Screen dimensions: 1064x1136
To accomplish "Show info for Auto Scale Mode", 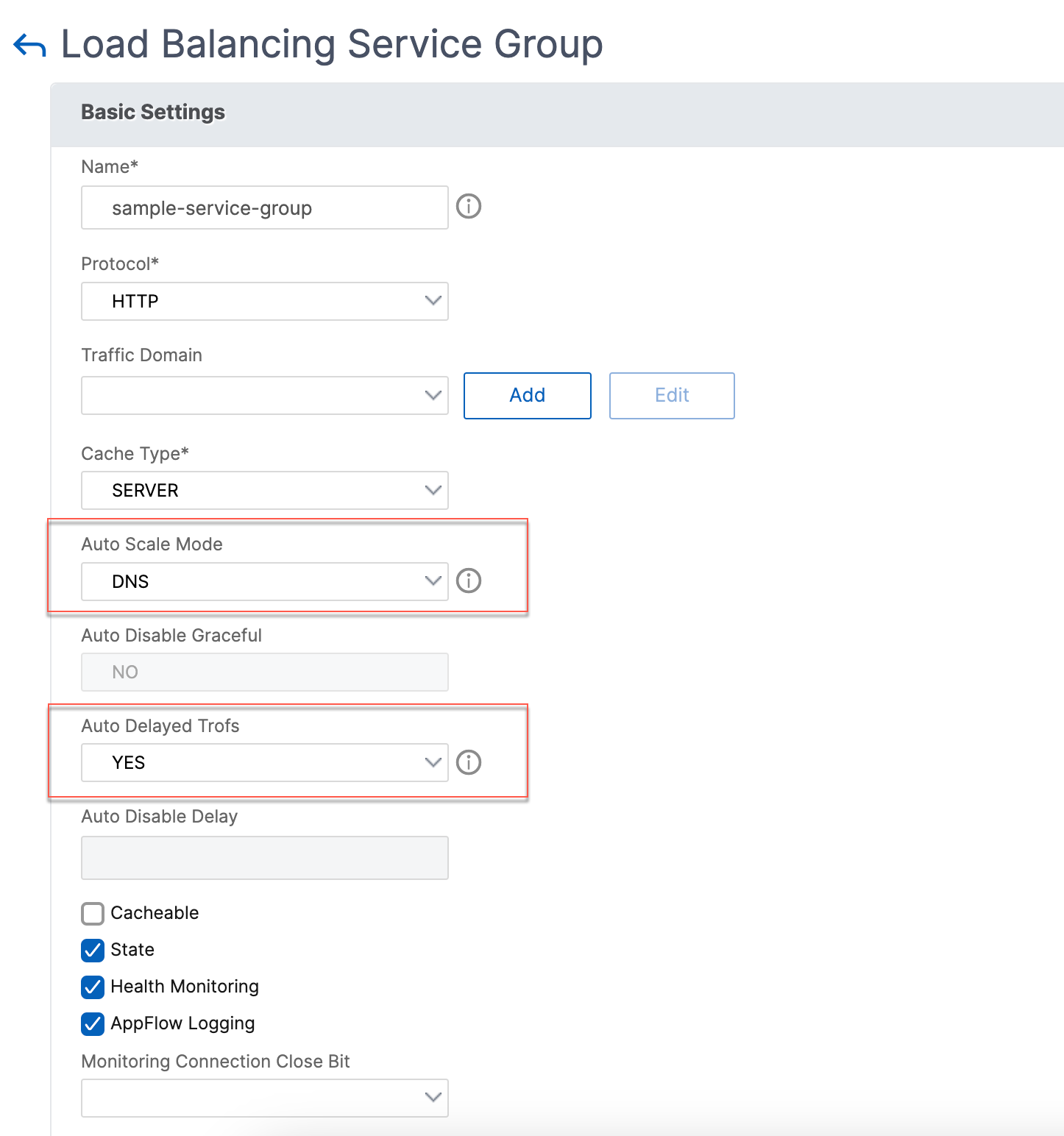I will (x=469, y=581).
